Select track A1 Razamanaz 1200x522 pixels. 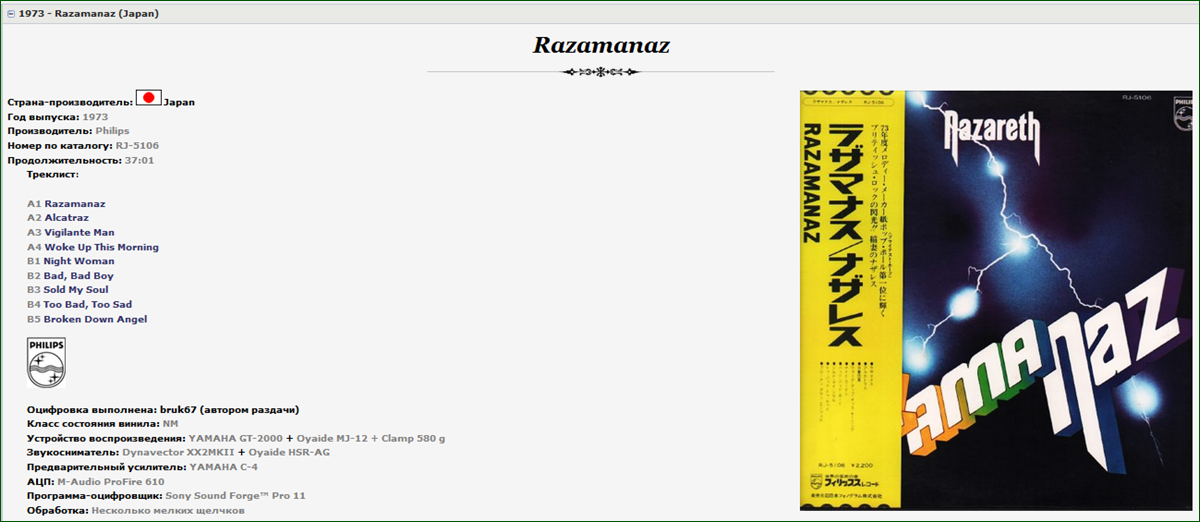tap(66, 204)
